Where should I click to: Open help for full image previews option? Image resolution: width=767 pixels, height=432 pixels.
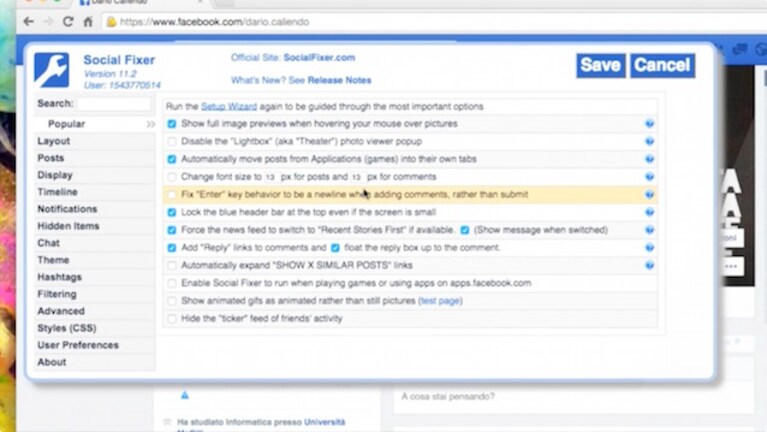coord(649,124)
